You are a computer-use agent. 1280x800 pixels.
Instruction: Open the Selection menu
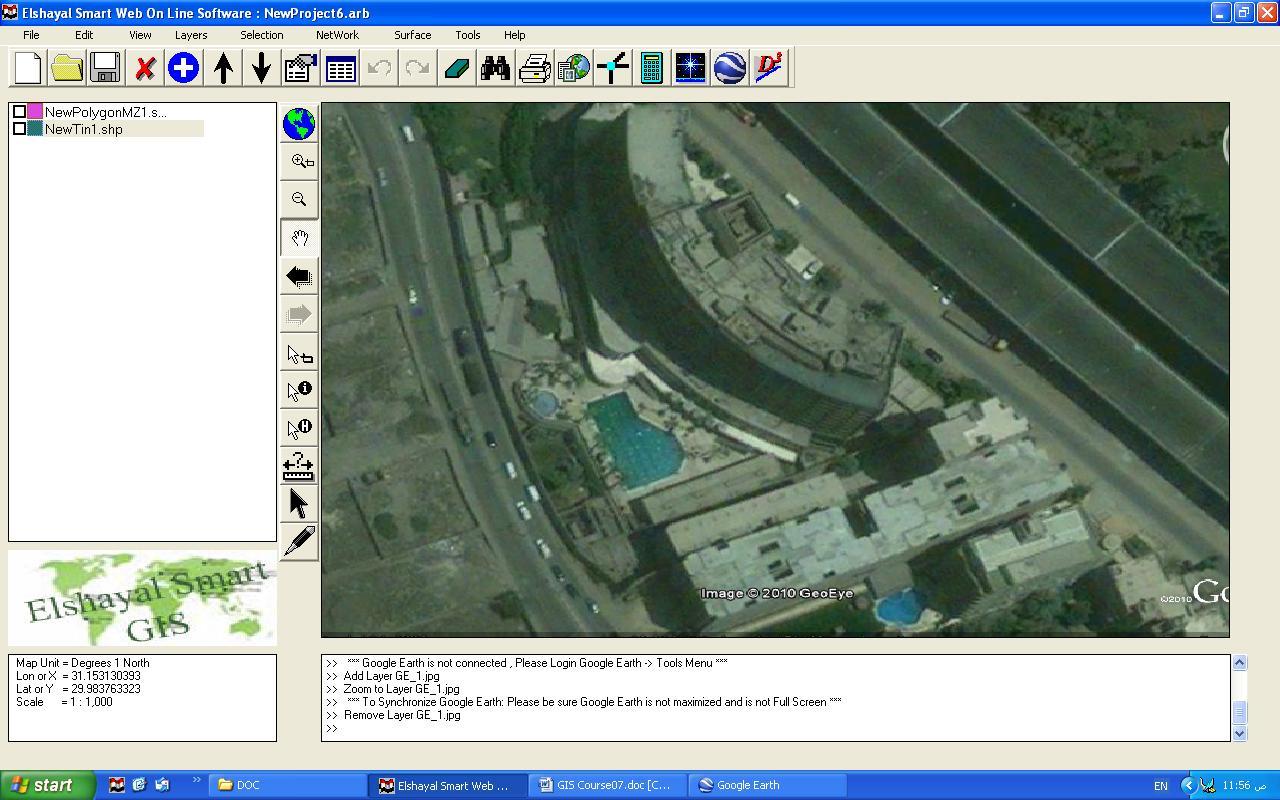coord(261,35)
